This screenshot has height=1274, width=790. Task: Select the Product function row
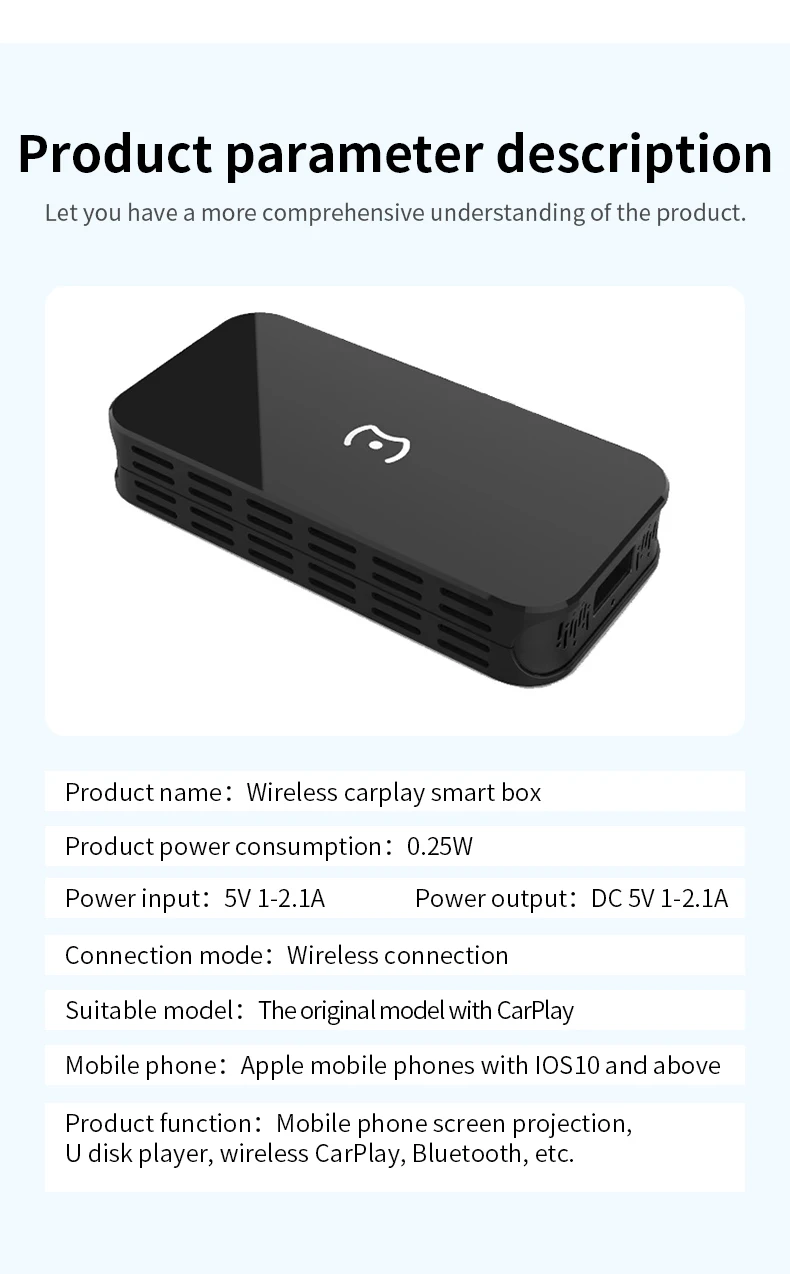[395, 1147]
